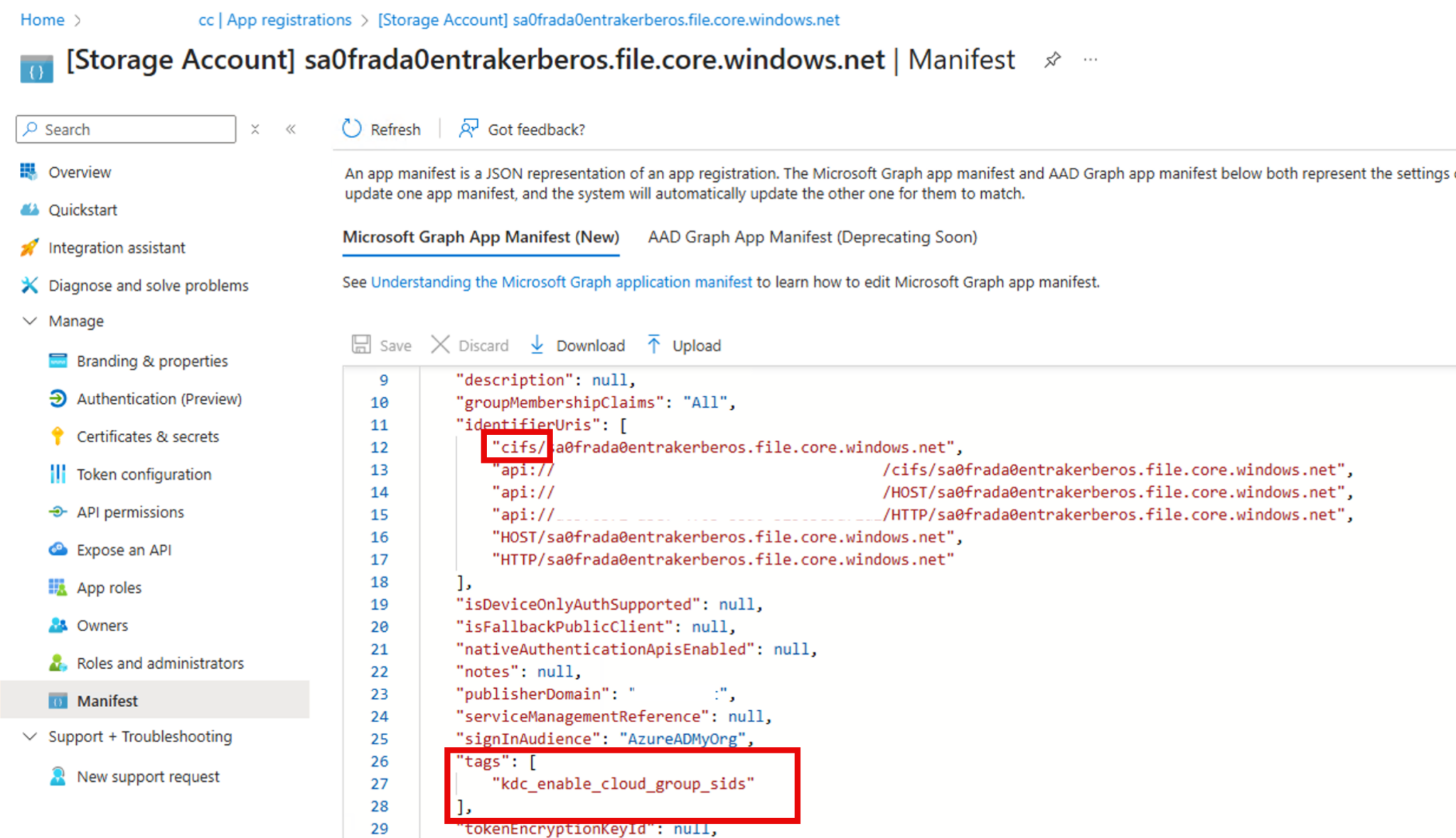Collapse the sidebar with double chevron
1456x838 pixels.
(x=291, y=129)
